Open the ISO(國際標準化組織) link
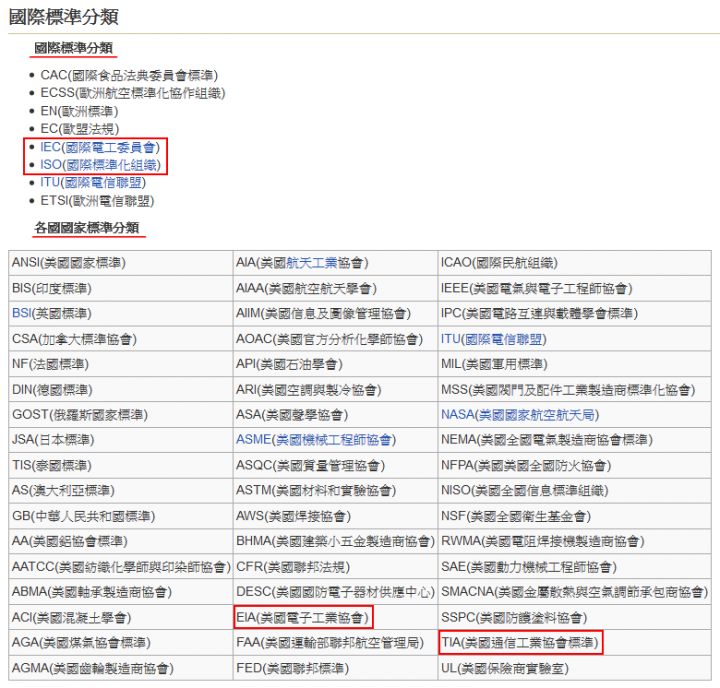Viewport: 720px width, 688px height. click(x=100, y=165)
